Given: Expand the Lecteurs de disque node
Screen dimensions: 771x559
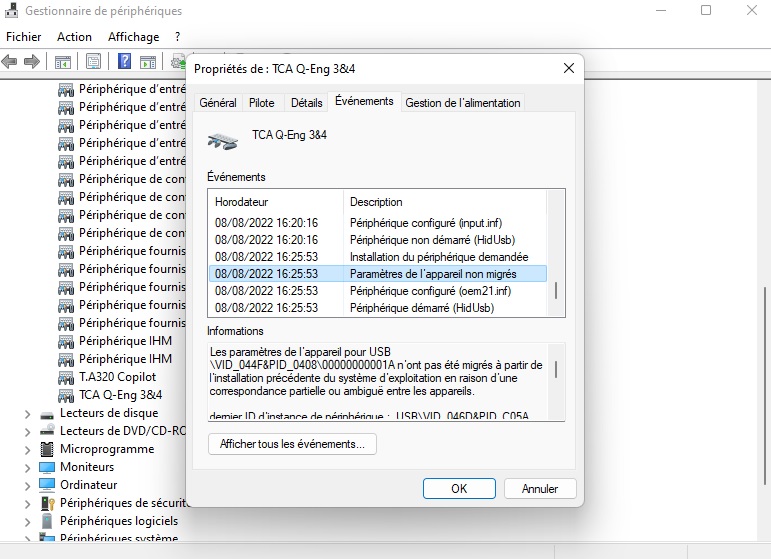Looking at the screenshot, I should [x=28, y=414].
